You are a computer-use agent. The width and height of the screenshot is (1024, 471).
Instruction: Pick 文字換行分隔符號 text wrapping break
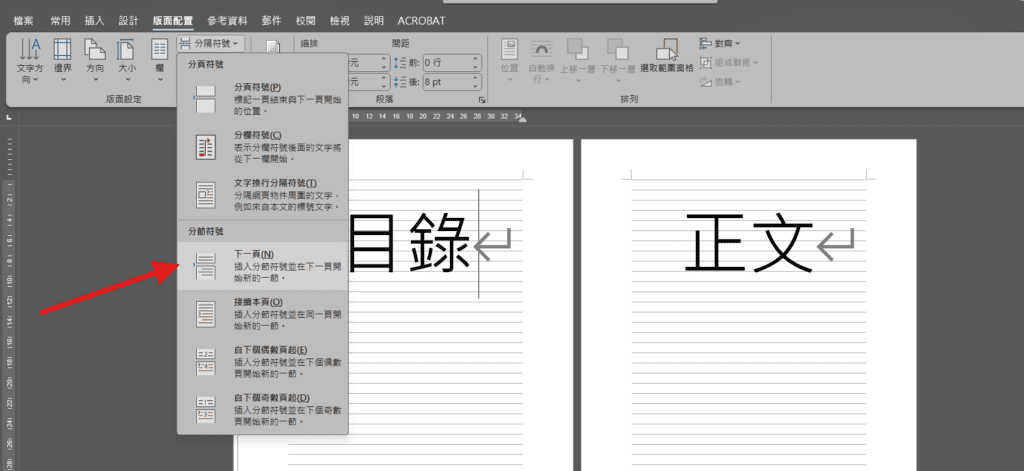(262, 195)
